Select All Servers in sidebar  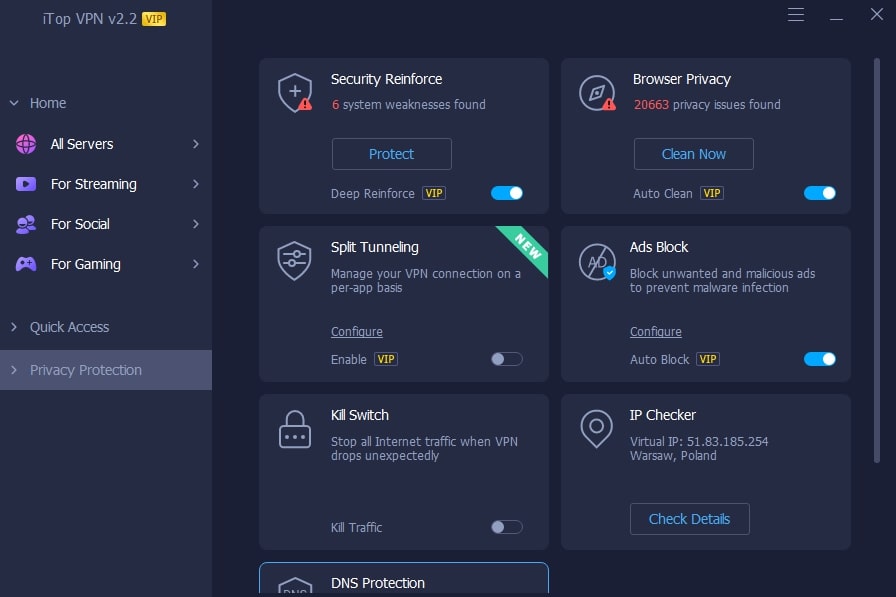point(106,144)
